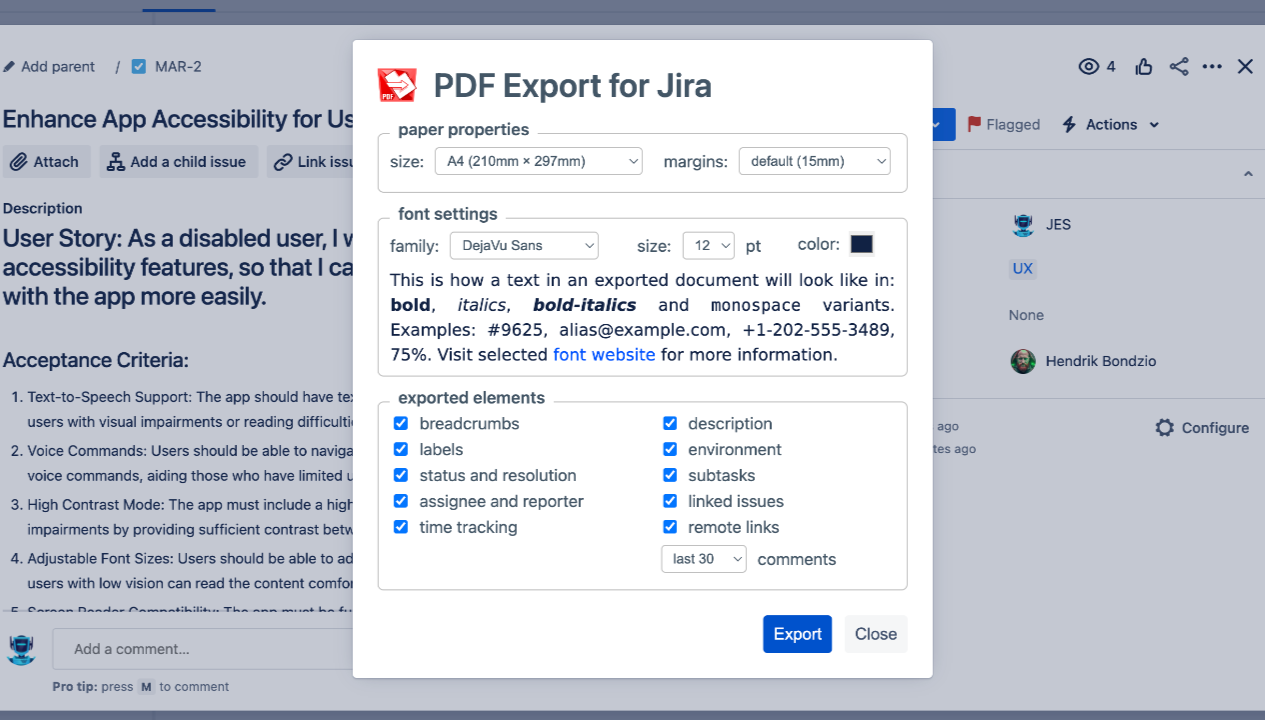The width and height of the screenshot is (1265, 720).
Task: Click the JES assignee name
Action: (x=1058, y=225)
